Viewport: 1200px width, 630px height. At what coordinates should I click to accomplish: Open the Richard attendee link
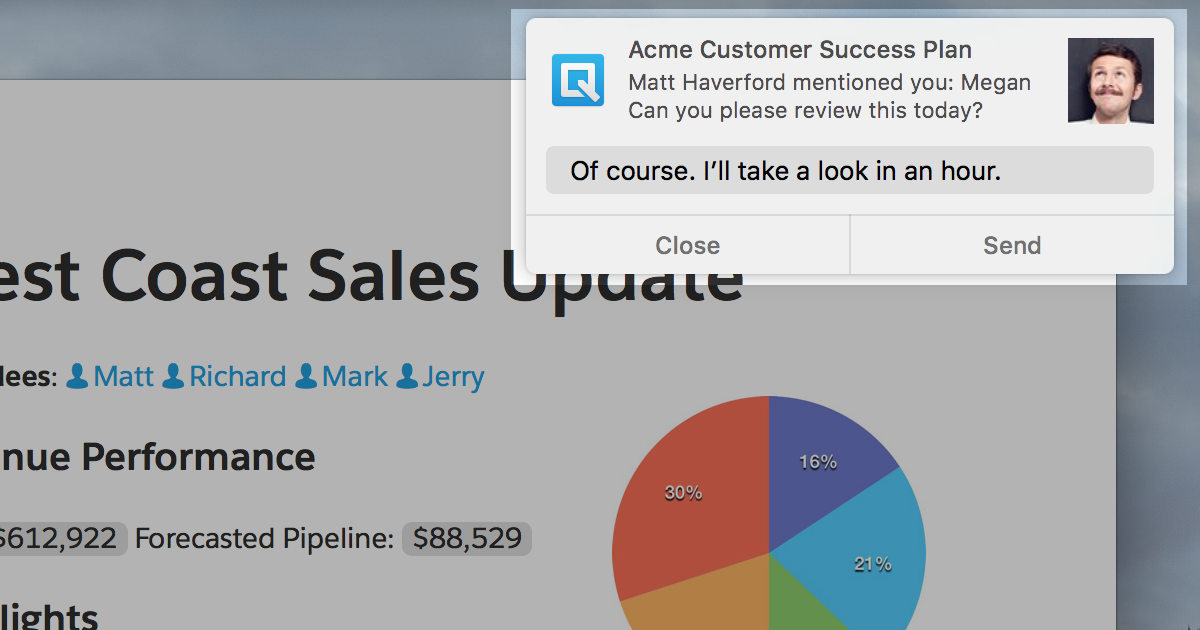(x=238, y=377)
